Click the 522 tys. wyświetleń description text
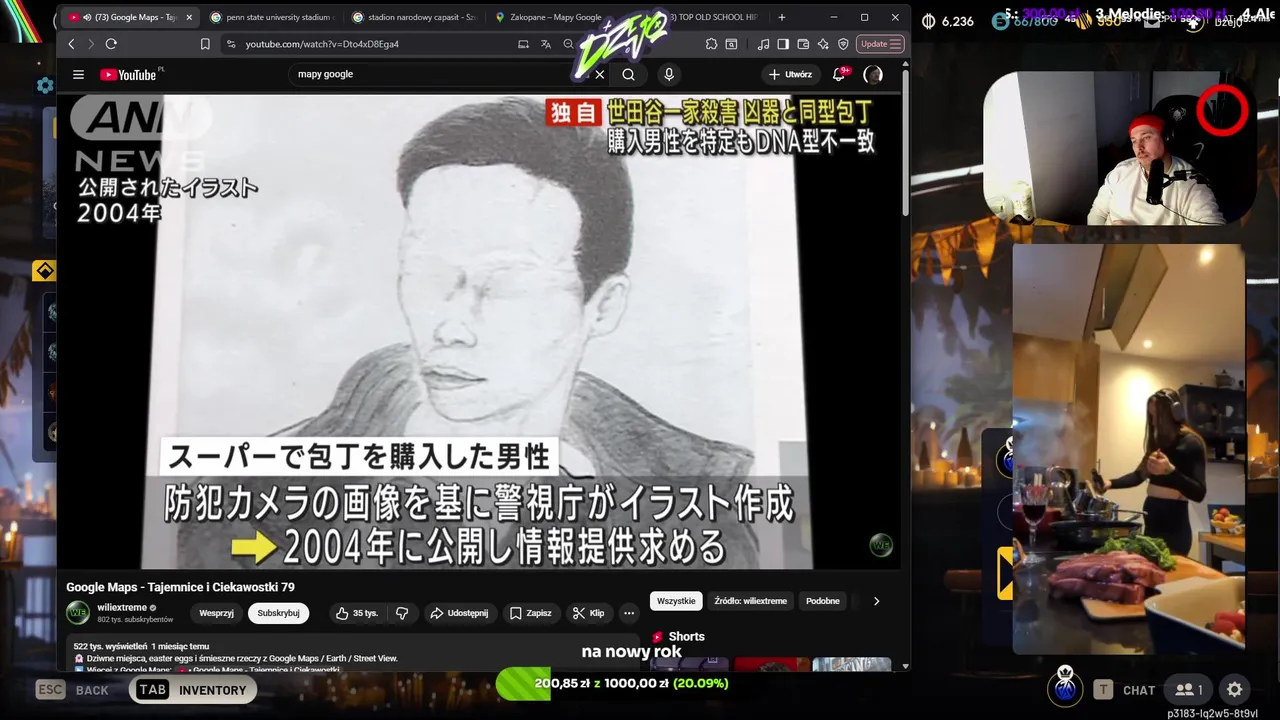1280x720 pixels. (x=141, y=646)
